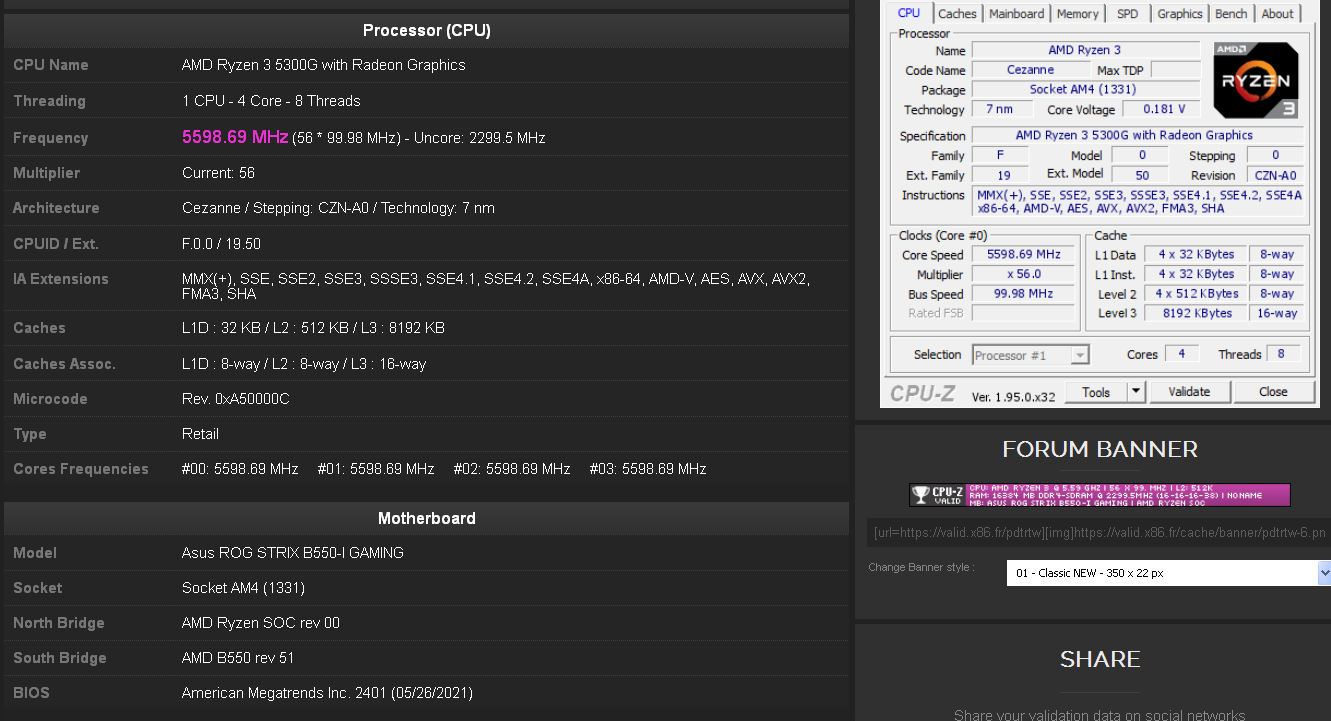Click the CPU-Z version text Ver. 1.95.0.x32
This screenshot has height=721, width=1331.
(1013, 397)
